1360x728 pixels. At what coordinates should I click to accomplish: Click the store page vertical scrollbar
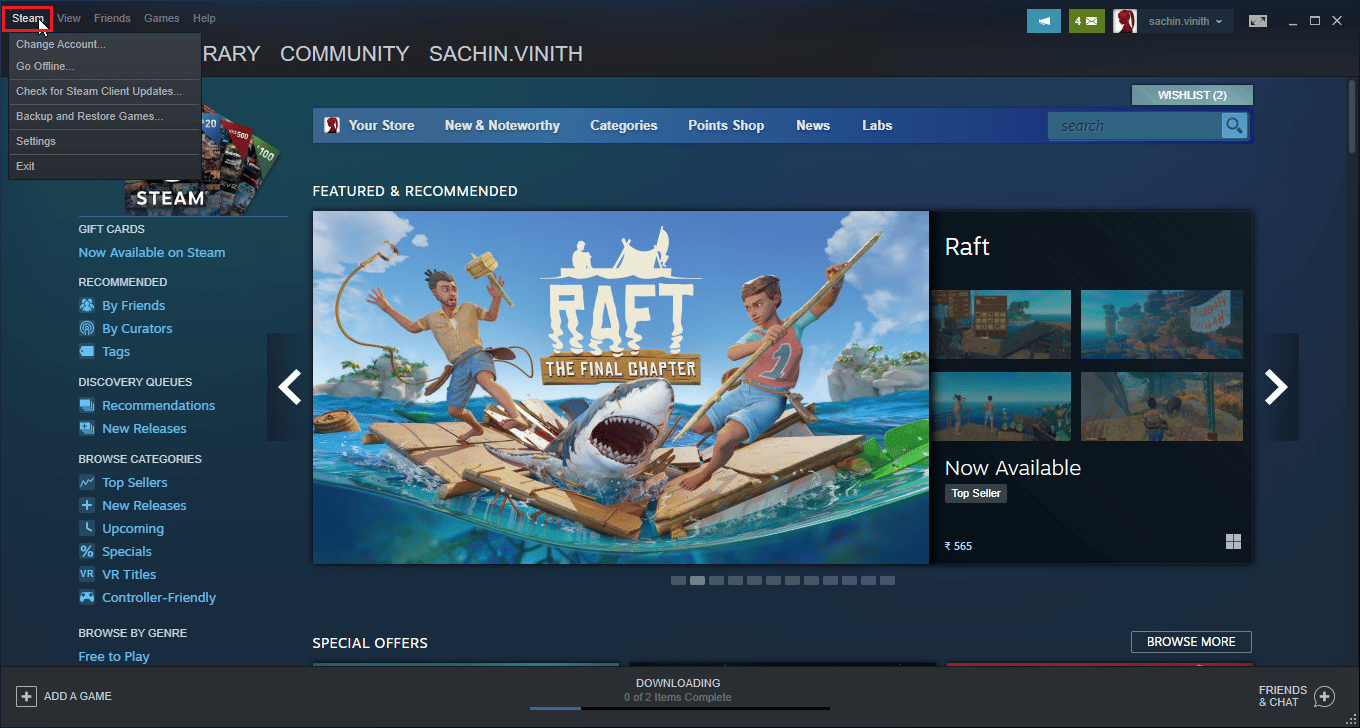(1353, 116)
